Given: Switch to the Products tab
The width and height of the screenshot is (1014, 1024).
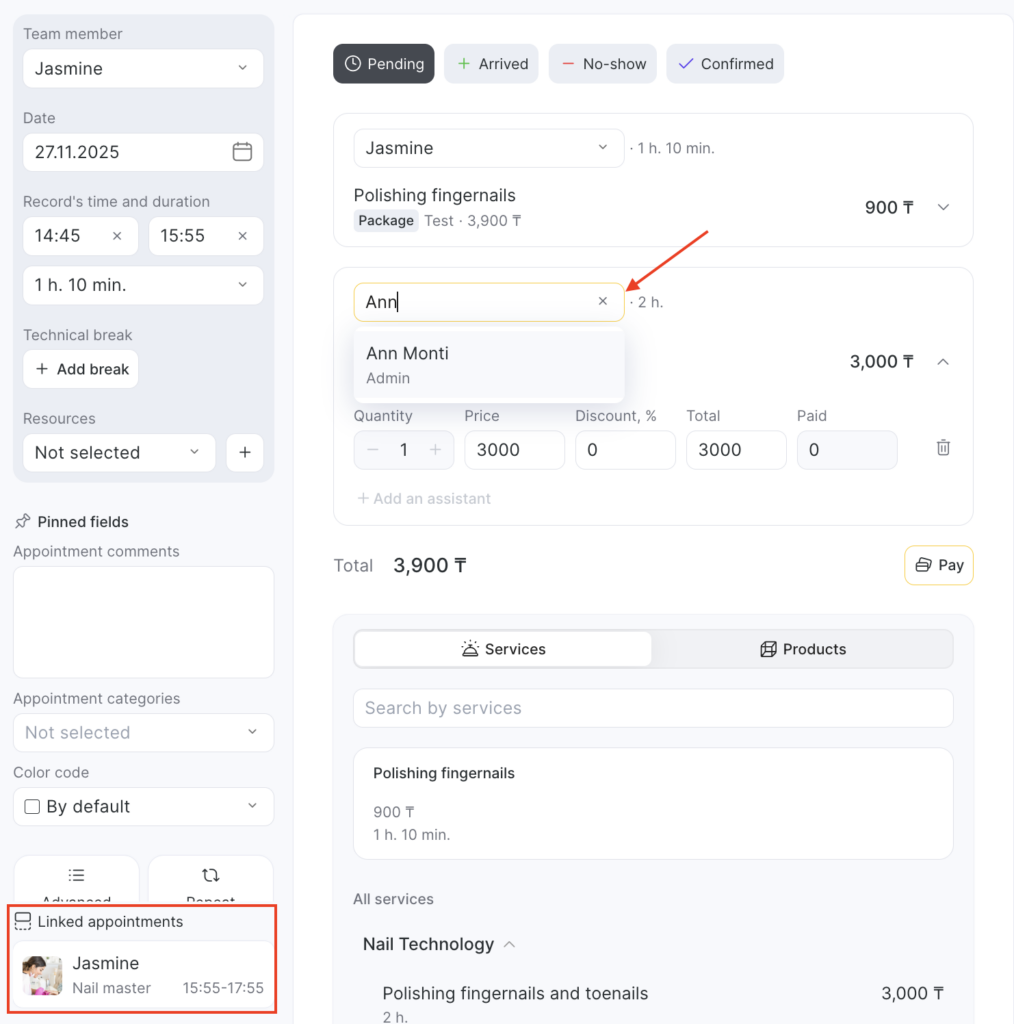Looking at the screenshot, I should tap(802, 649).
